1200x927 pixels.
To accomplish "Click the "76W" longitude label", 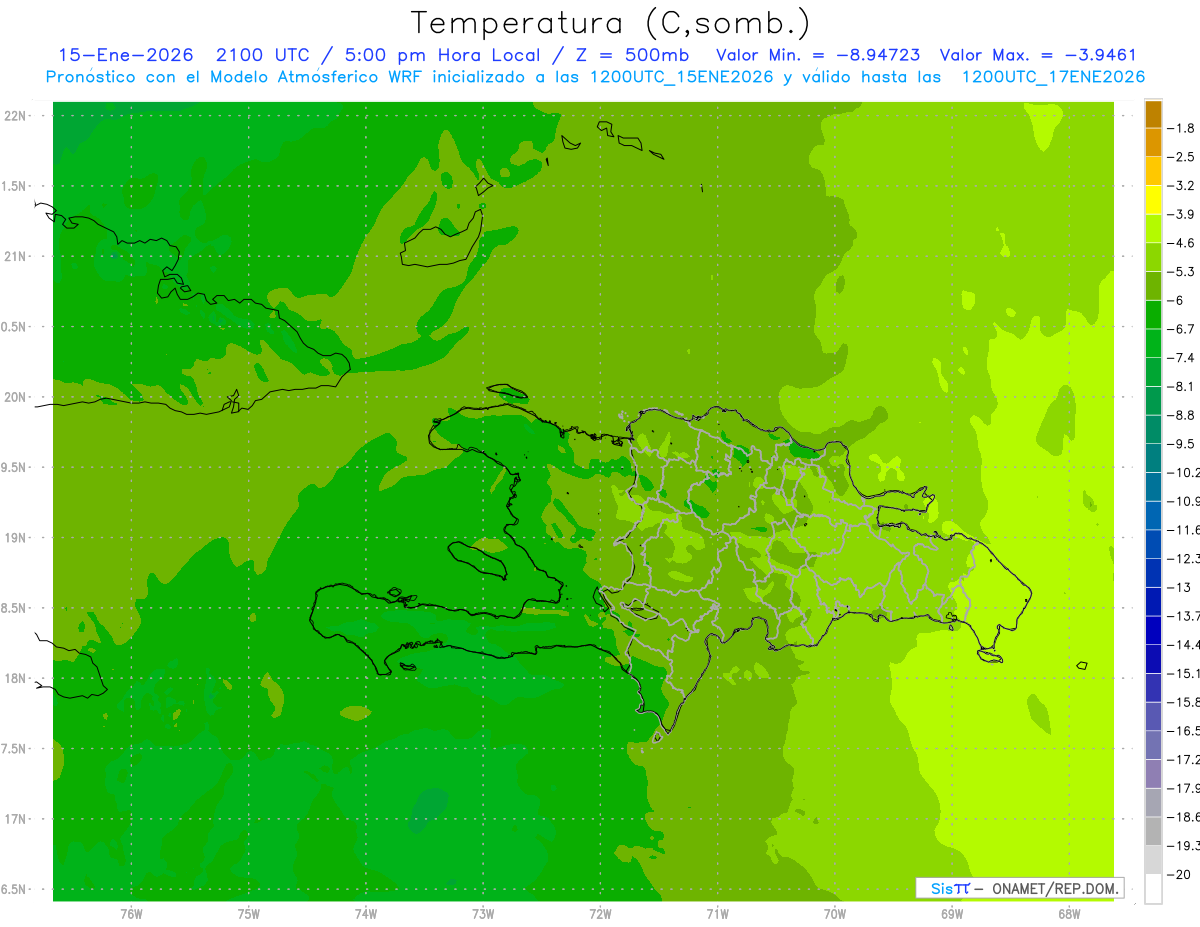I will (x=131, y=914).
